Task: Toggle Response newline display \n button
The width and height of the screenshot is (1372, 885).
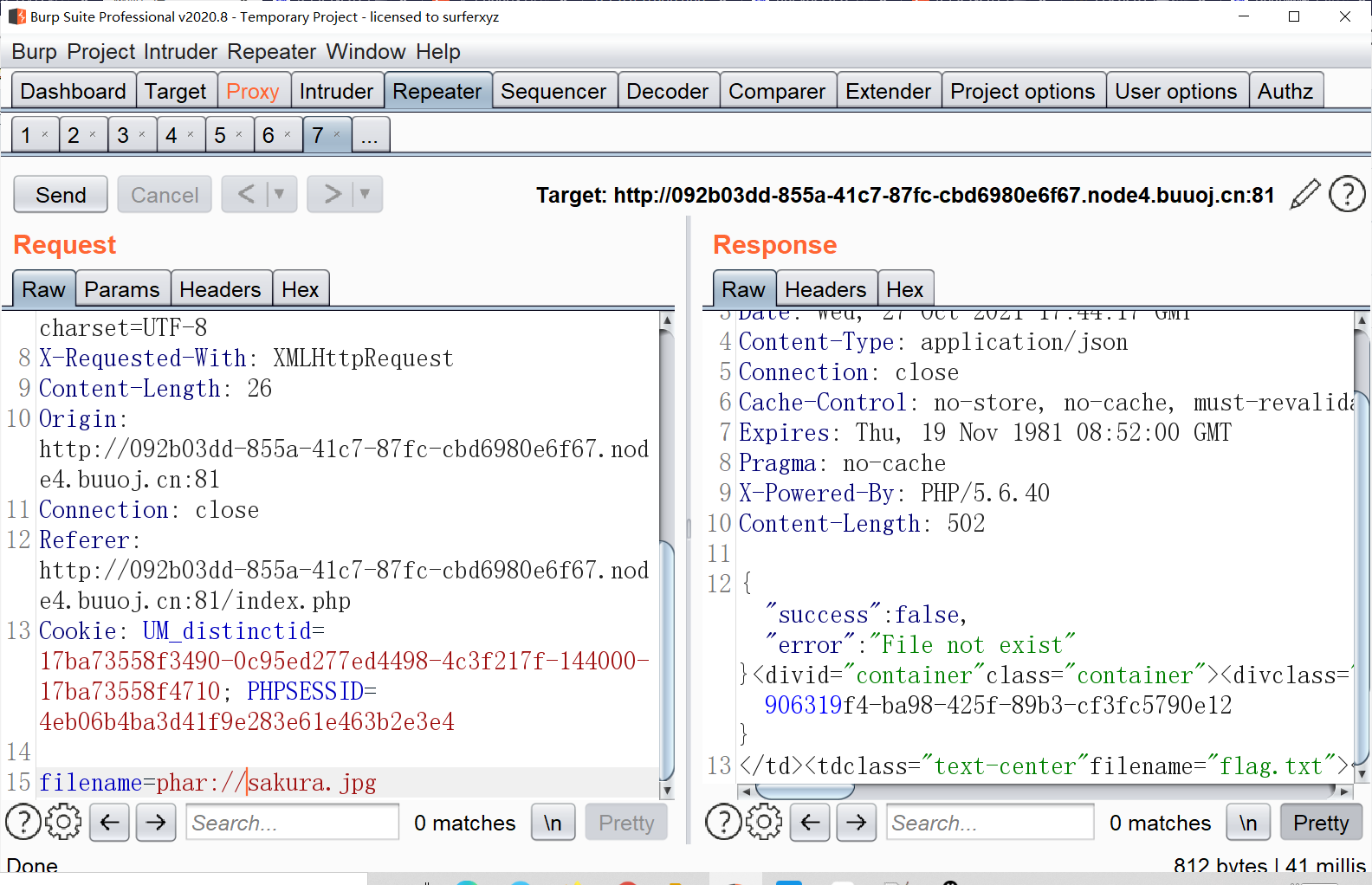Action: point(1248,822)
